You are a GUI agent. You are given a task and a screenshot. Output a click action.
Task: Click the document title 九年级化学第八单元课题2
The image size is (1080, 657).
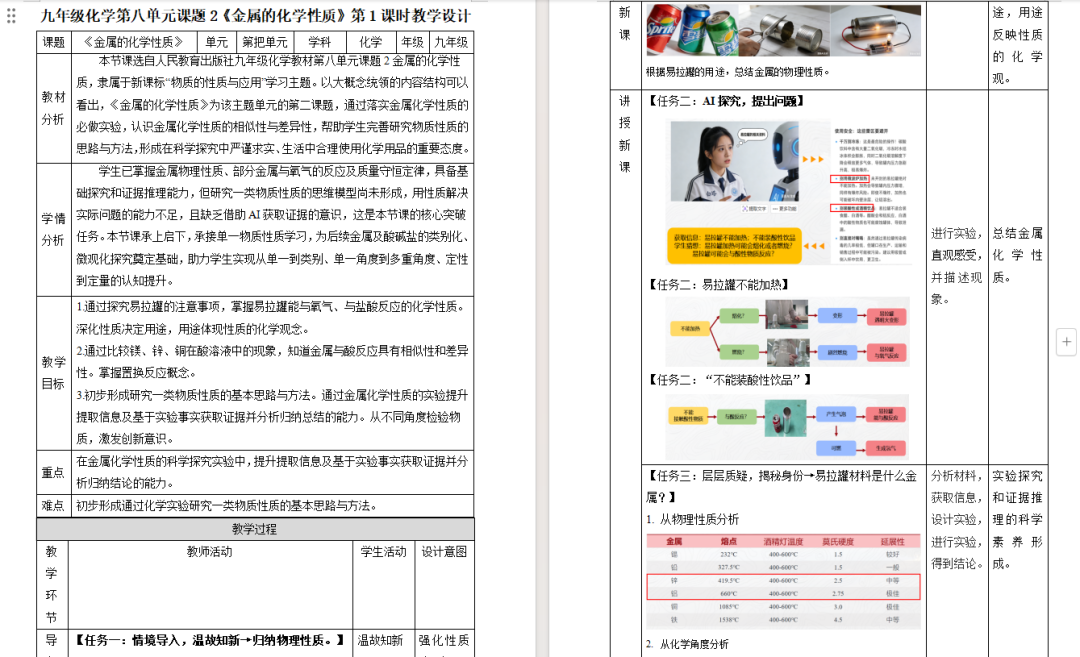(x=255, y=16)
